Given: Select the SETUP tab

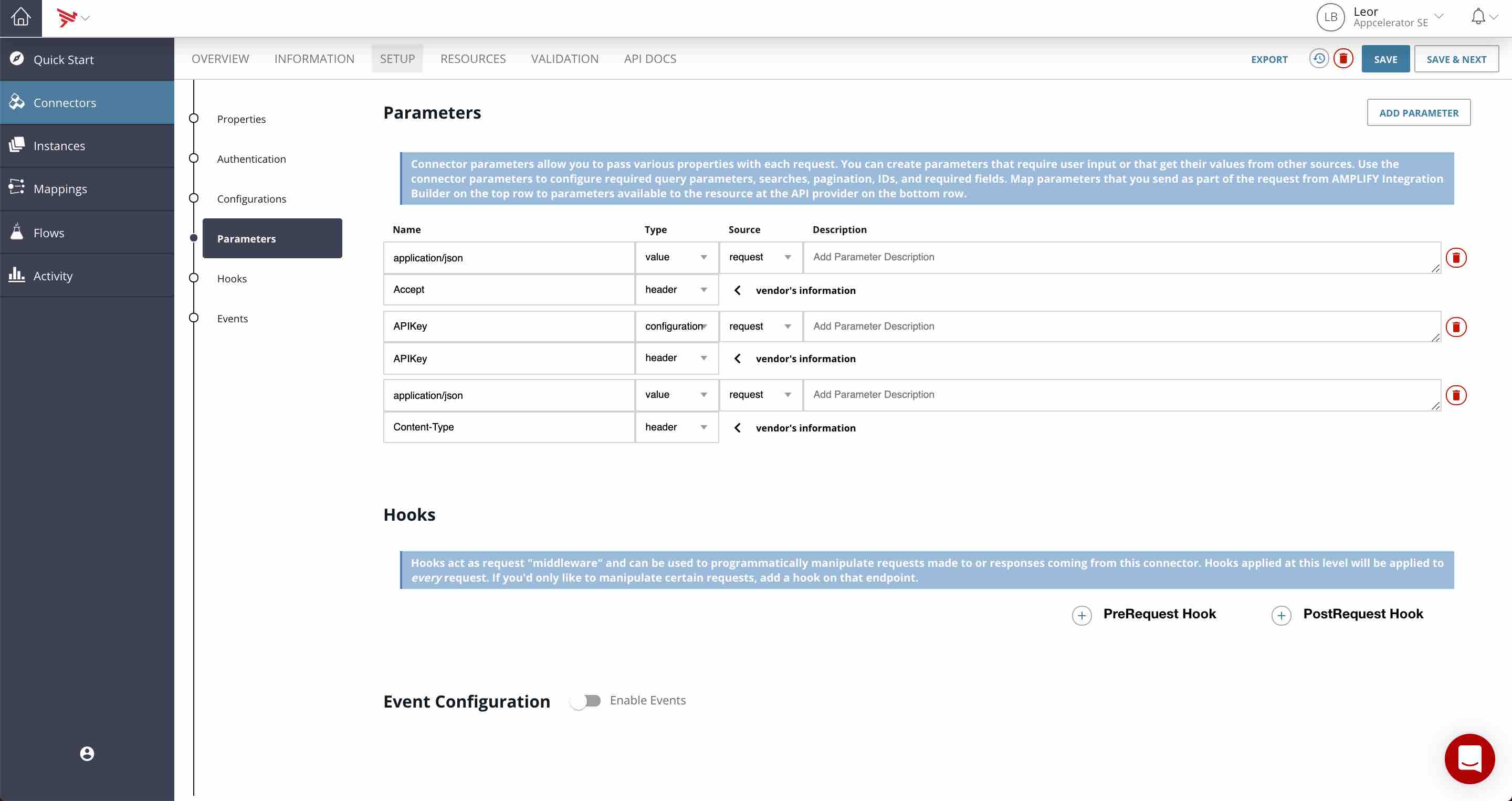Looking at the screenshot, I should pos(397,59).
